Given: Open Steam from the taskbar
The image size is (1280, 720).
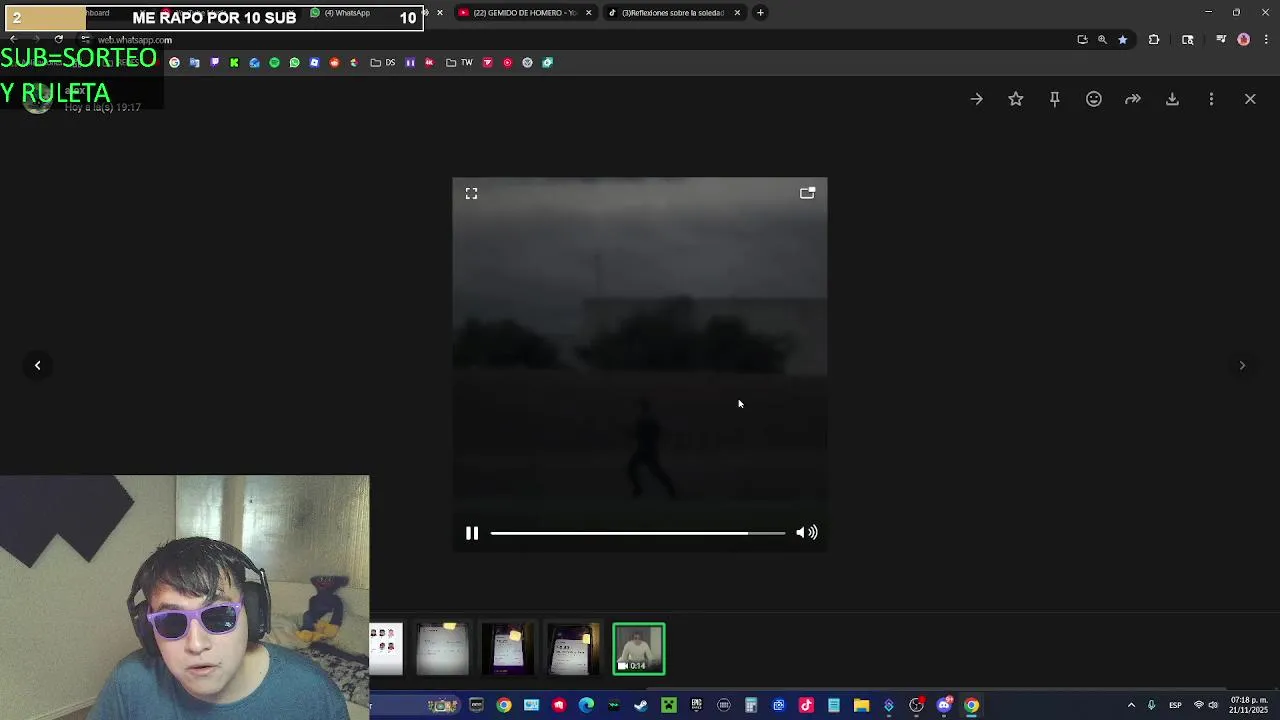Looking at the screenshot, I should [x=641, y=705].
